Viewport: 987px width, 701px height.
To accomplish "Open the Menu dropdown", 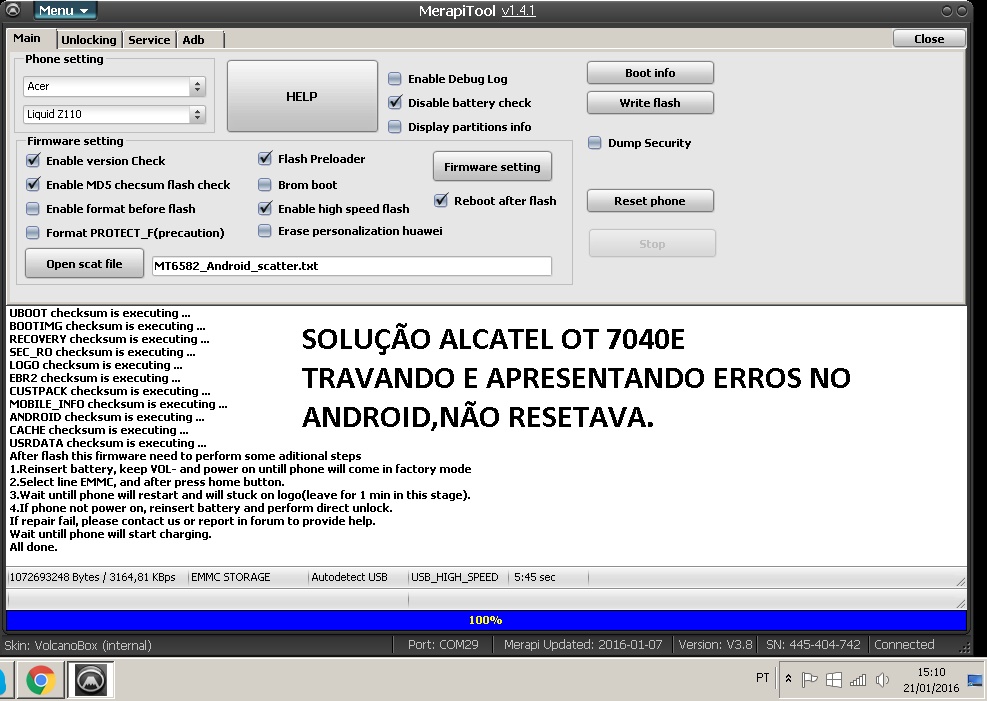I will pyautogui.click(x=63, y=11).
